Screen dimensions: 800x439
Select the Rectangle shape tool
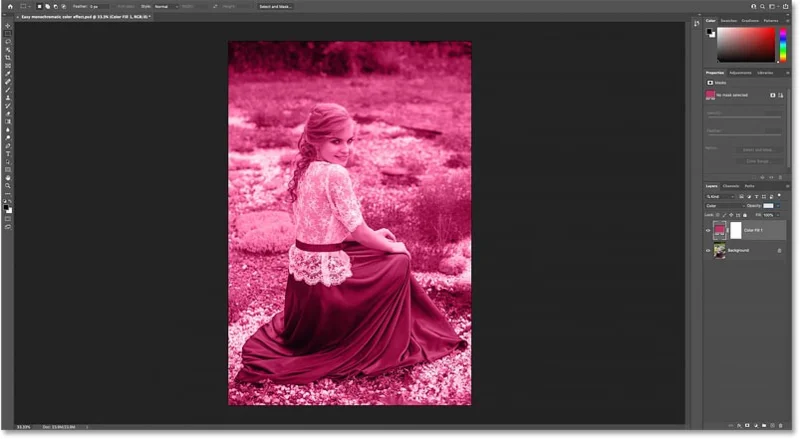[x=8, y=170]
